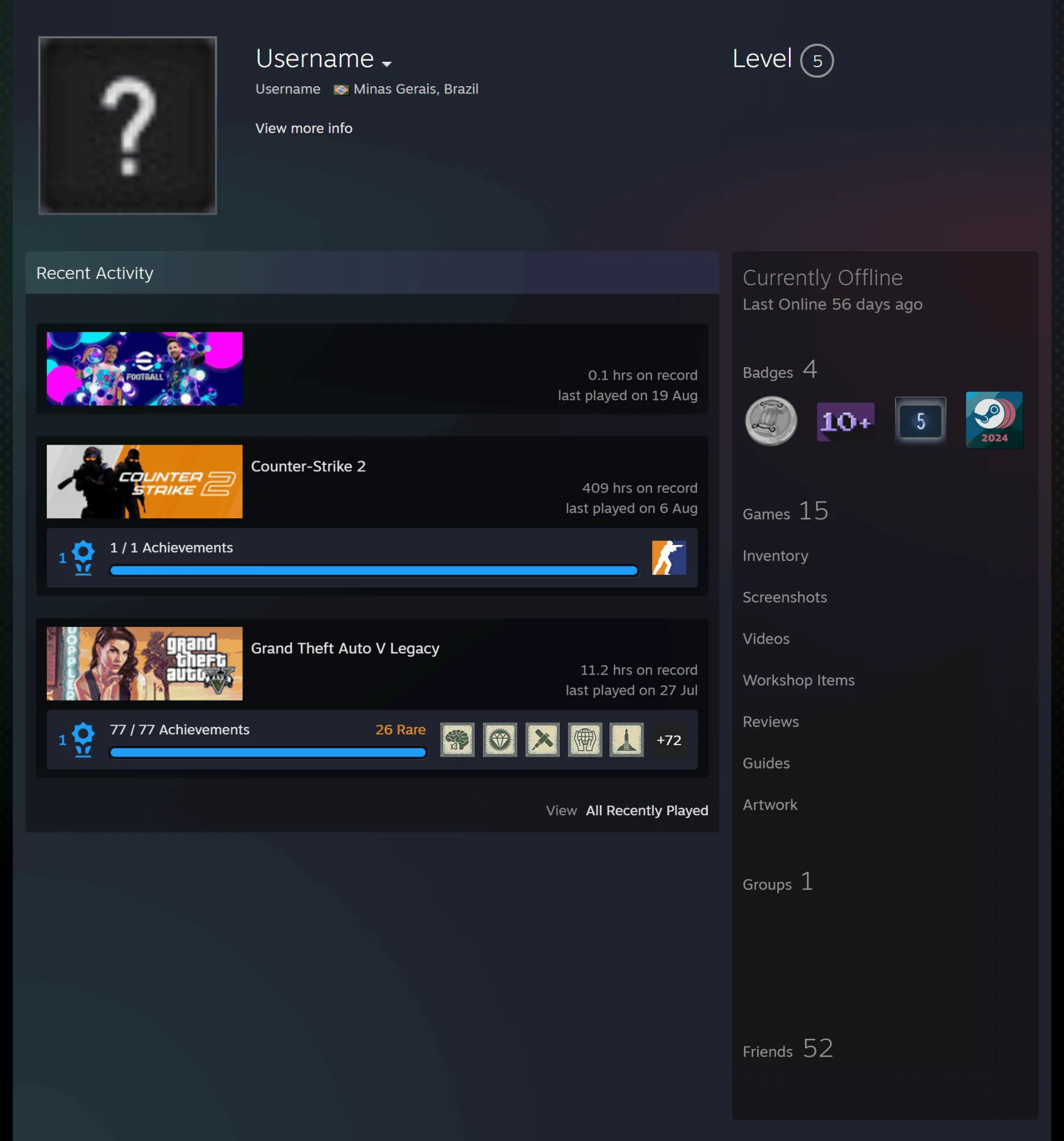1064x1141 pixels.
Task: Open the brain x3 GTA achievement icon
Action: point(457,740)
